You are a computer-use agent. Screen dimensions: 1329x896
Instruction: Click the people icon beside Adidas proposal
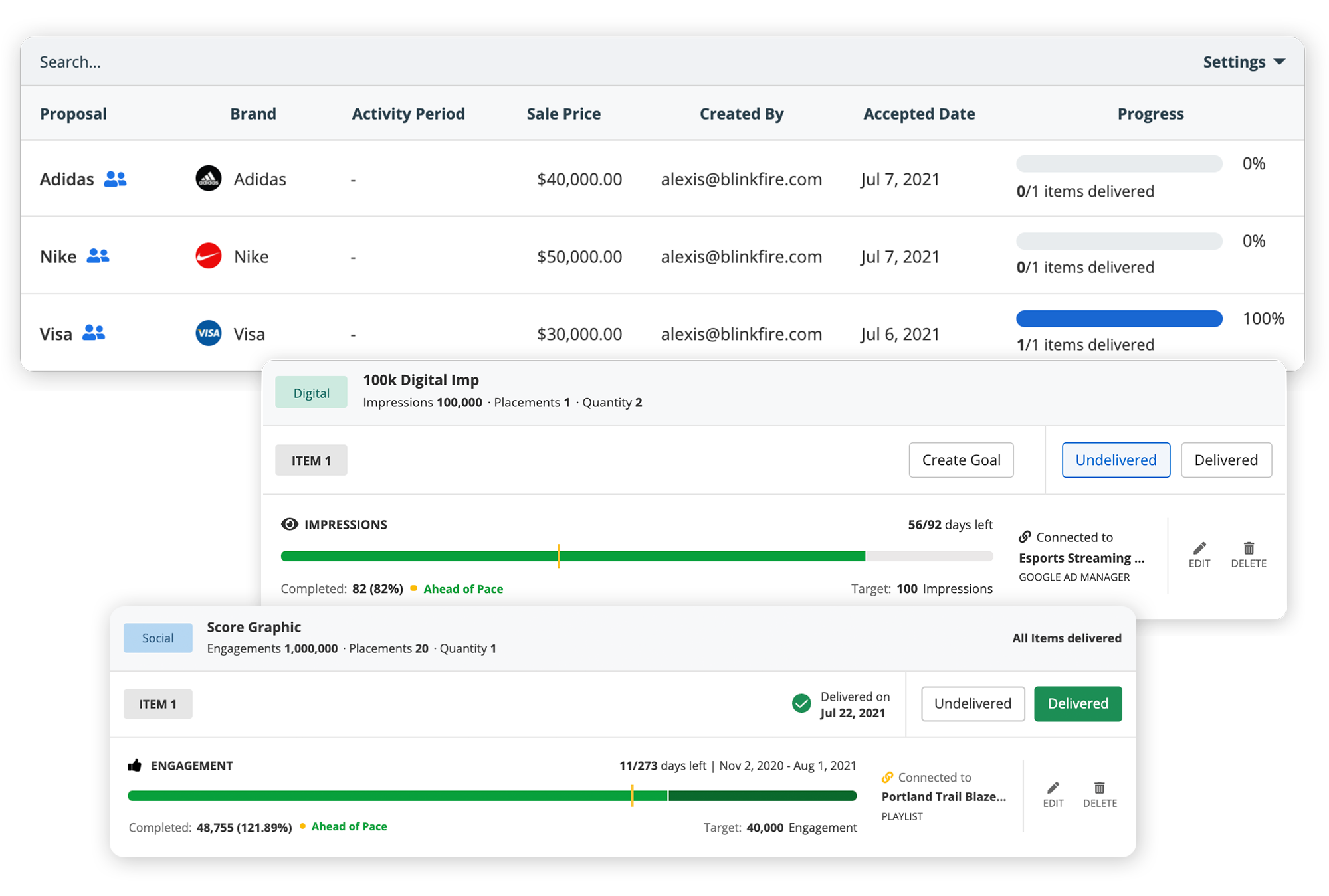115,179
